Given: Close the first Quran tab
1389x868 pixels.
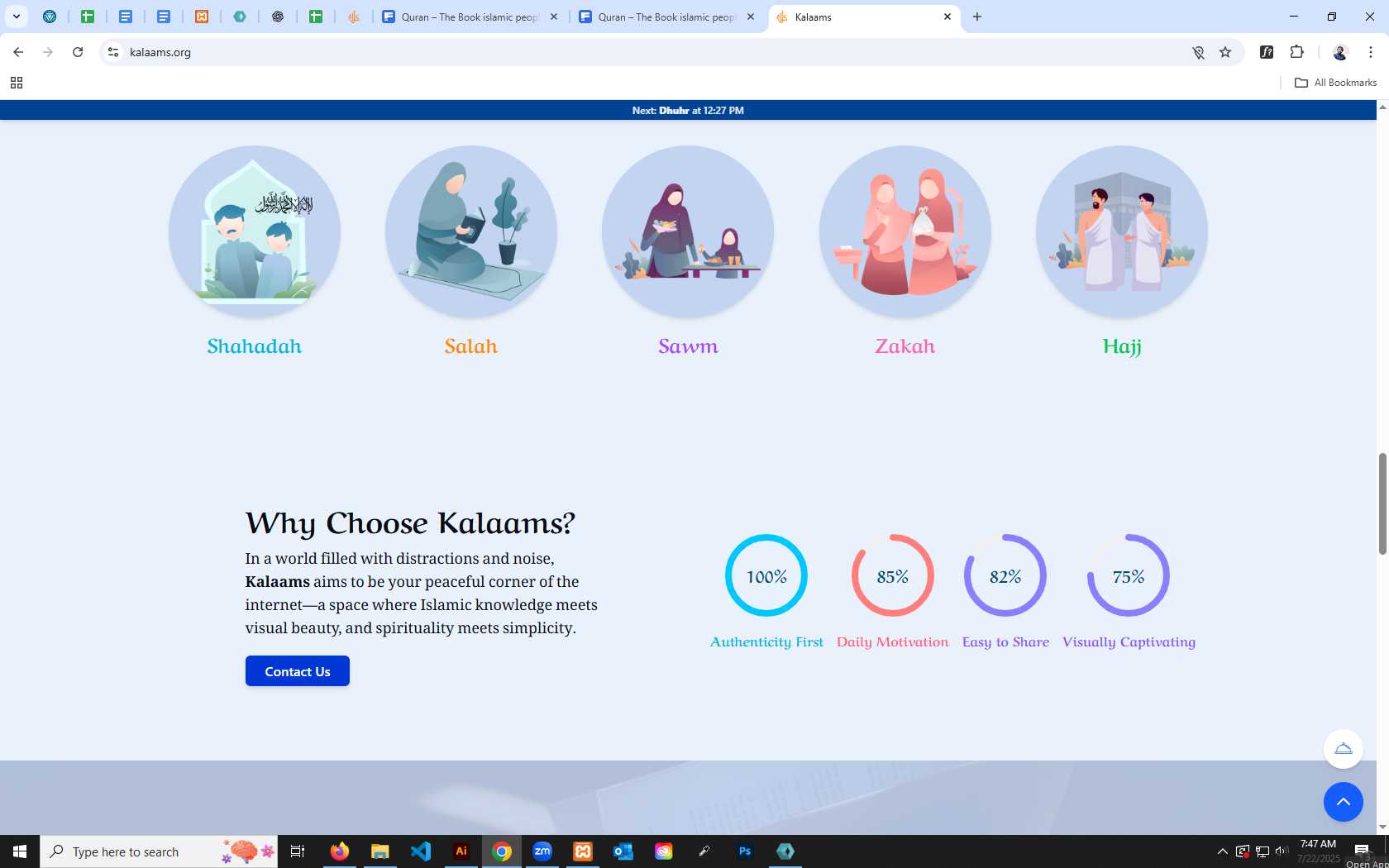Looking at the screenshot, I should pos(554,17).
